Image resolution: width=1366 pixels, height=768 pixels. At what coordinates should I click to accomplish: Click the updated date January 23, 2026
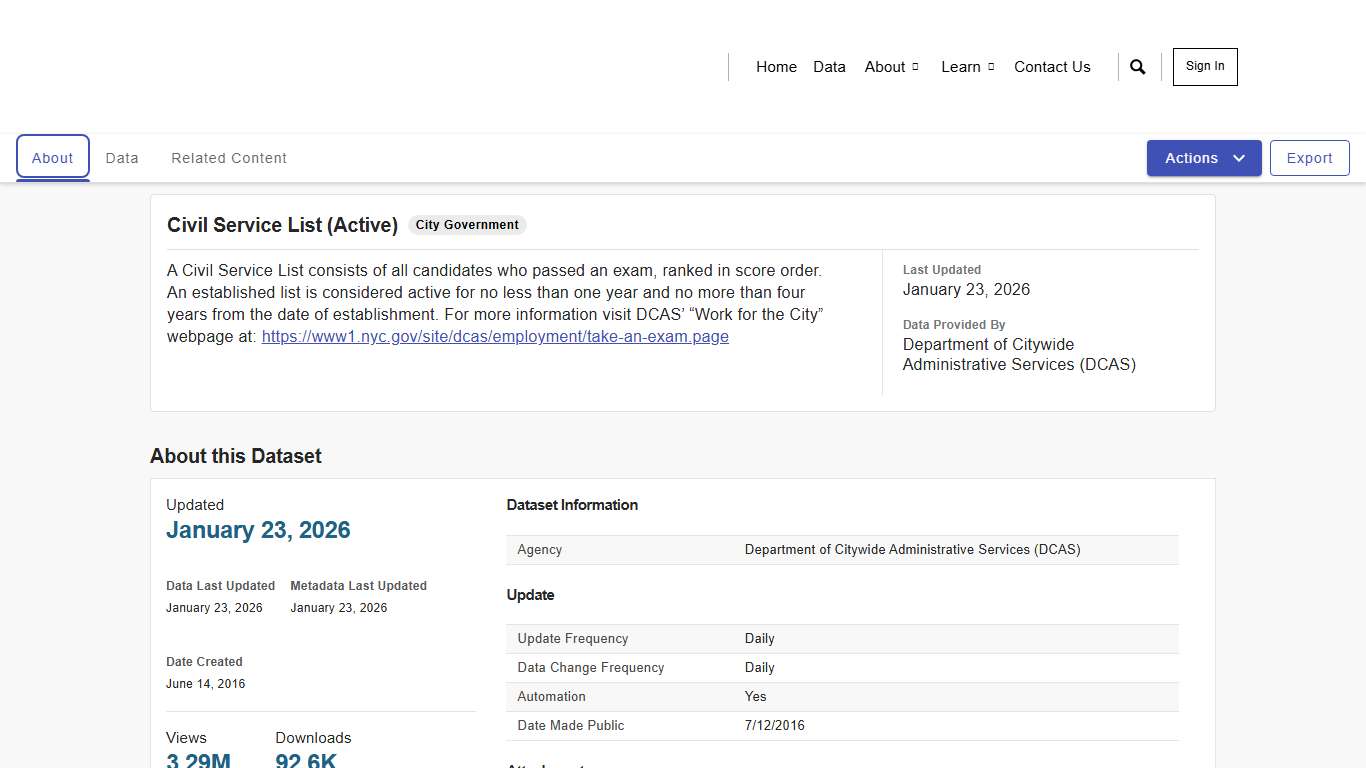pyautogui.click(x=258, y=530)
